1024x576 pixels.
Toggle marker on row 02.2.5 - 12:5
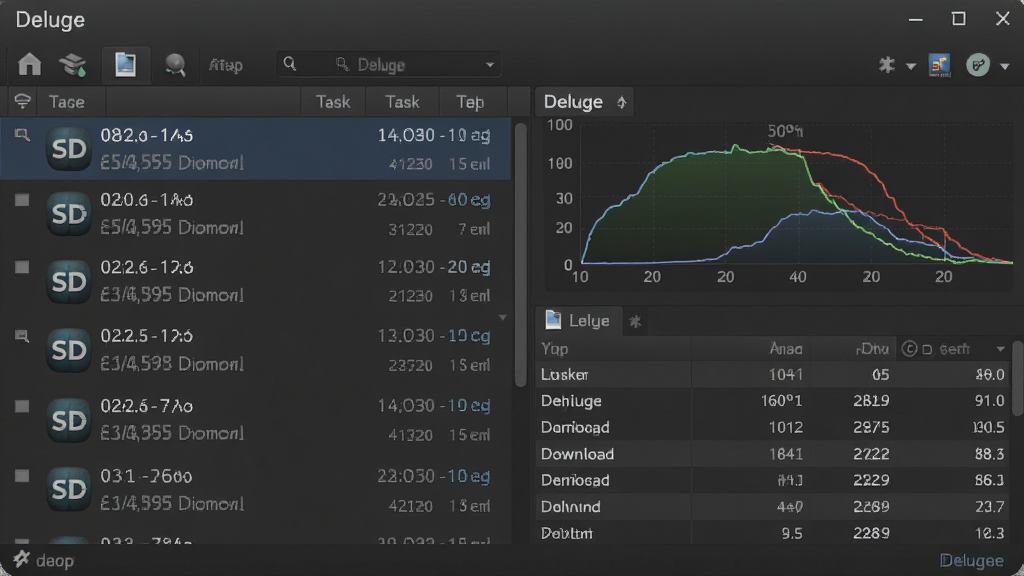click(22, 336)
